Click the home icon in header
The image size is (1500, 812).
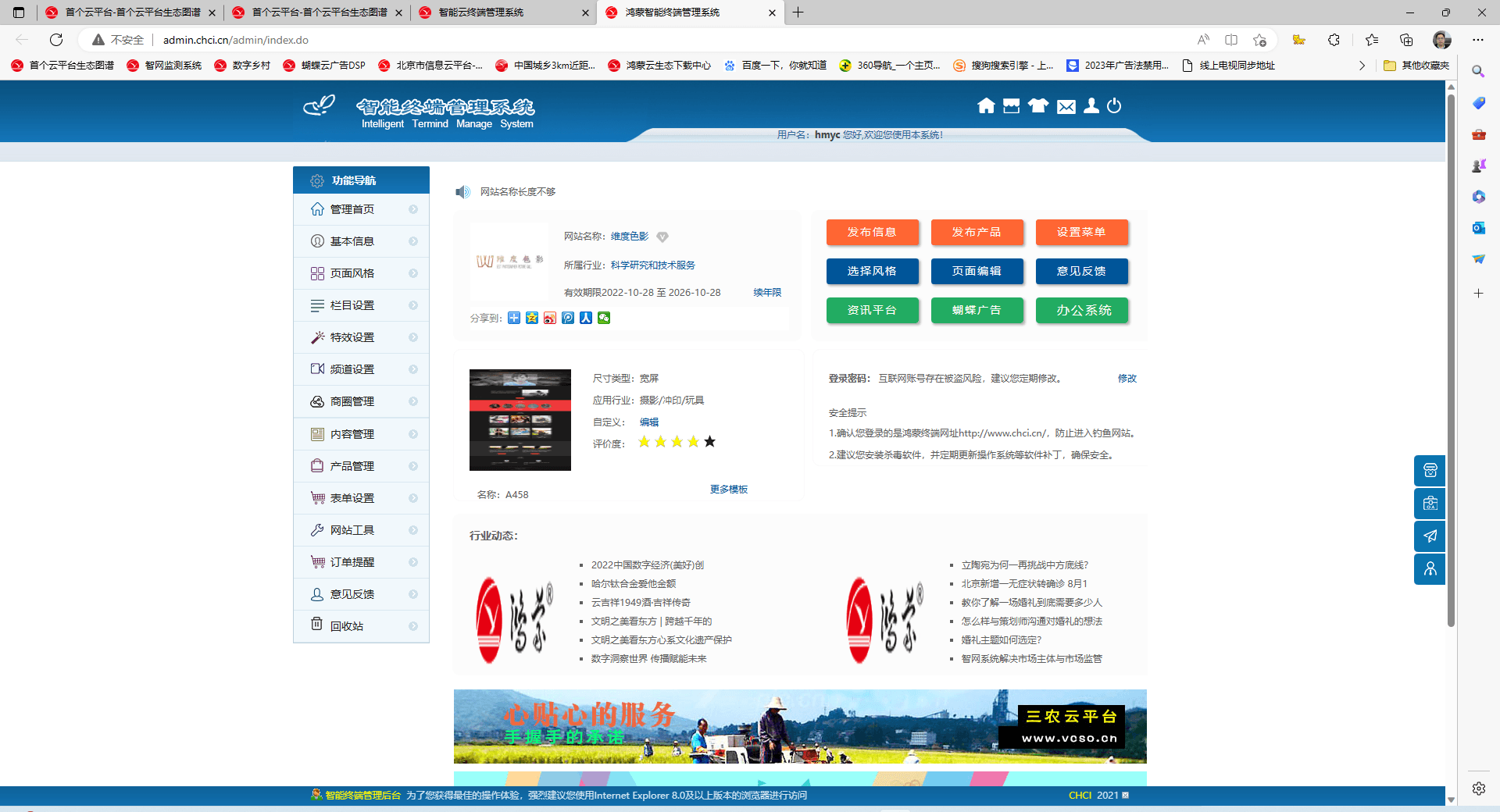pos(986,106)
